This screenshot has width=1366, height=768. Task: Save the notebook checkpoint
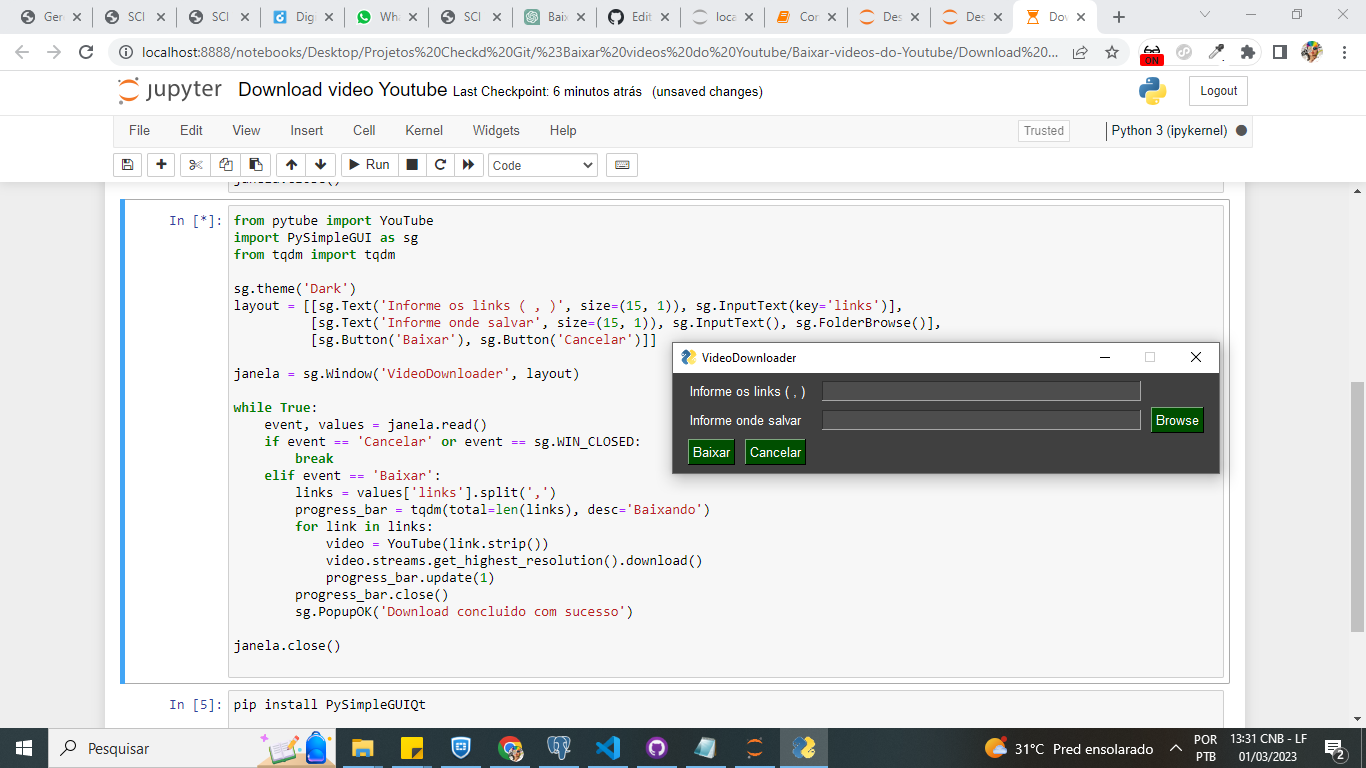(127, 164)
